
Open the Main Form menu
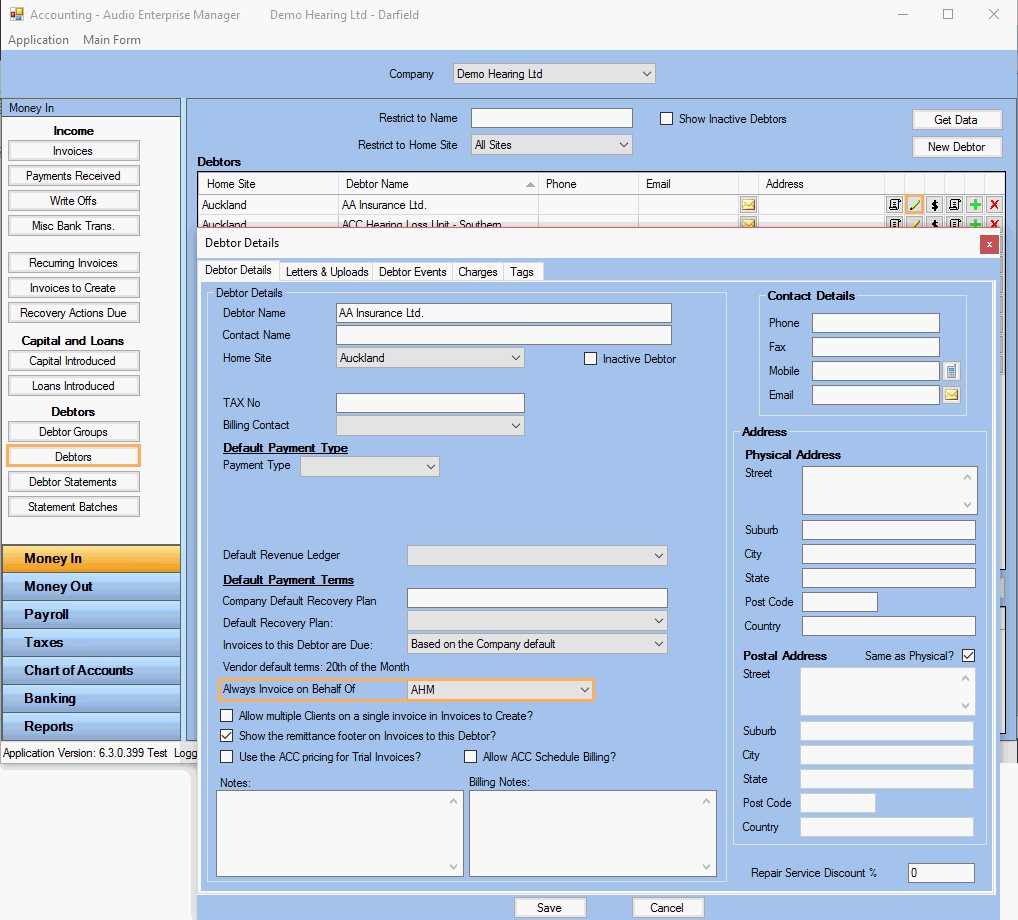click(x=112, y=40)
